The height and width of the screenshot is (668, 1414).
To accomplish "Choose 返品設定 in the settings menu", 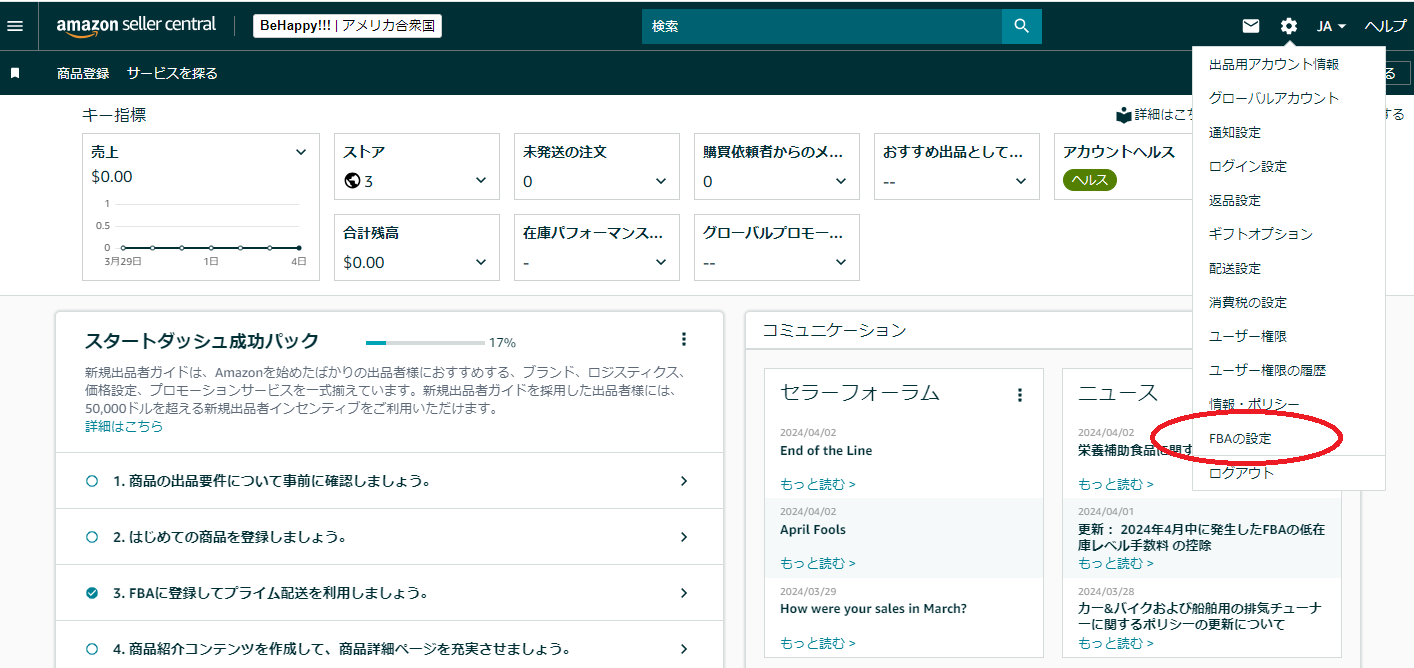I will [1235, 200].
